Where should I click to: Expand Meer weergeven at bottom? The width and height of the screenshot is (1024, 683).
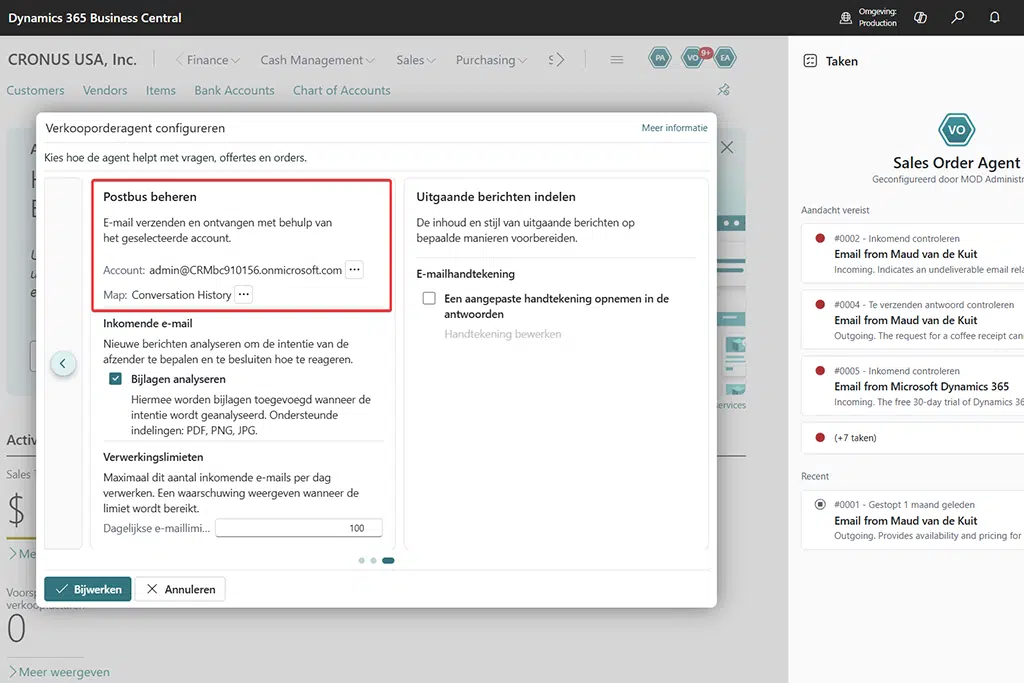tap(58, 672)
